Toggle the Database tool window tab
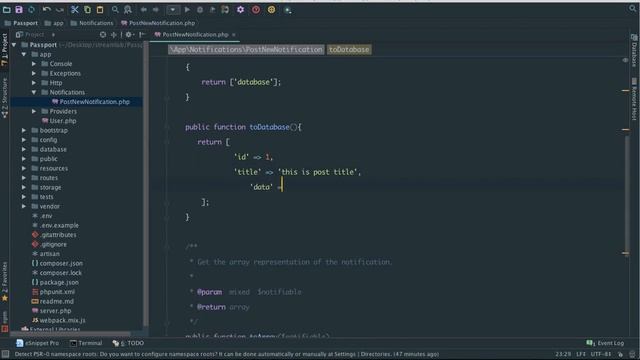Viewport: 640px width, 360px height. (634, 51)
